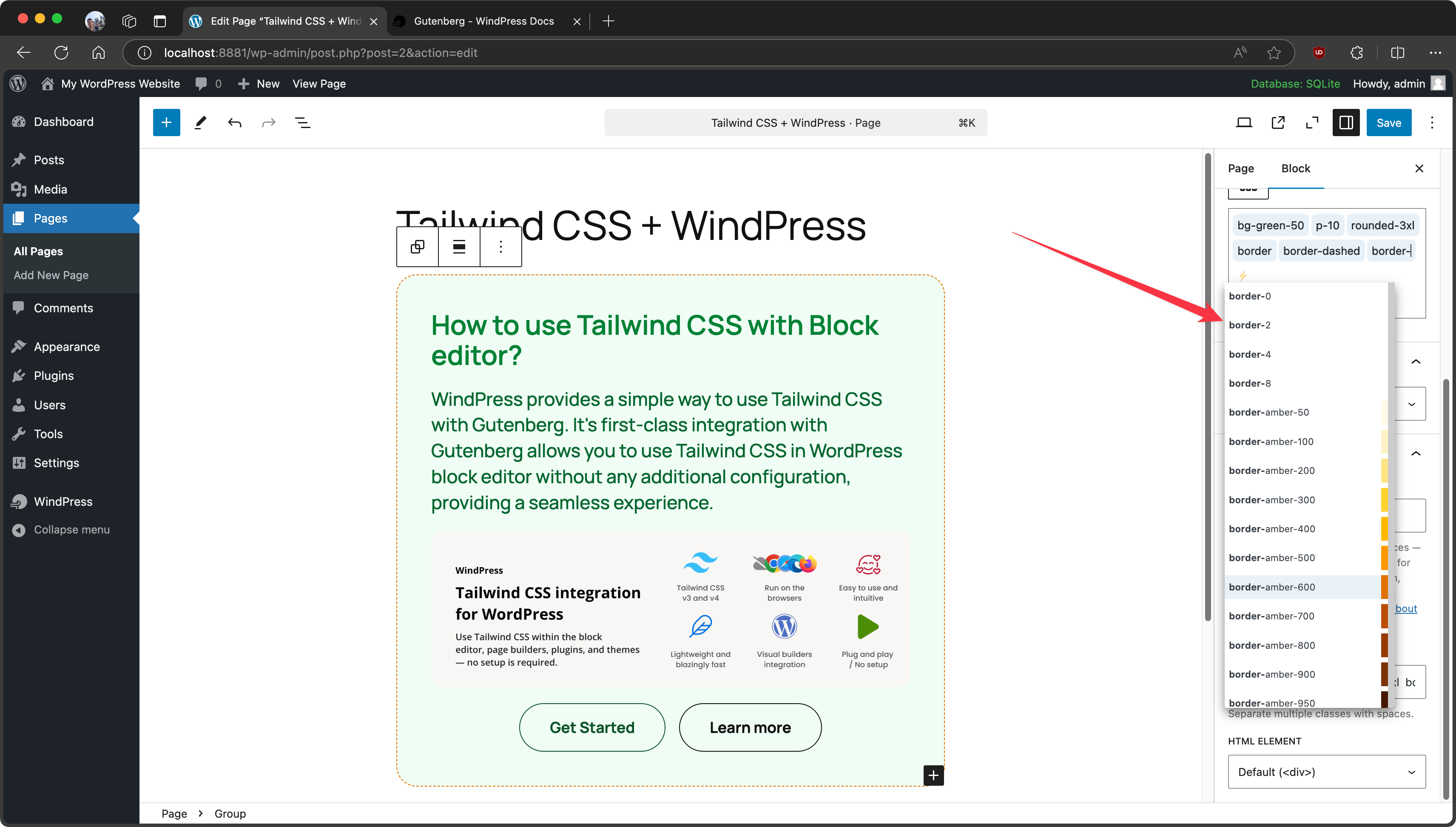Image resolution: width=1456 pixels, height=827 pixels.
Task: Click the border-amber-500 color swatch
Action: tap(1384, 558)
